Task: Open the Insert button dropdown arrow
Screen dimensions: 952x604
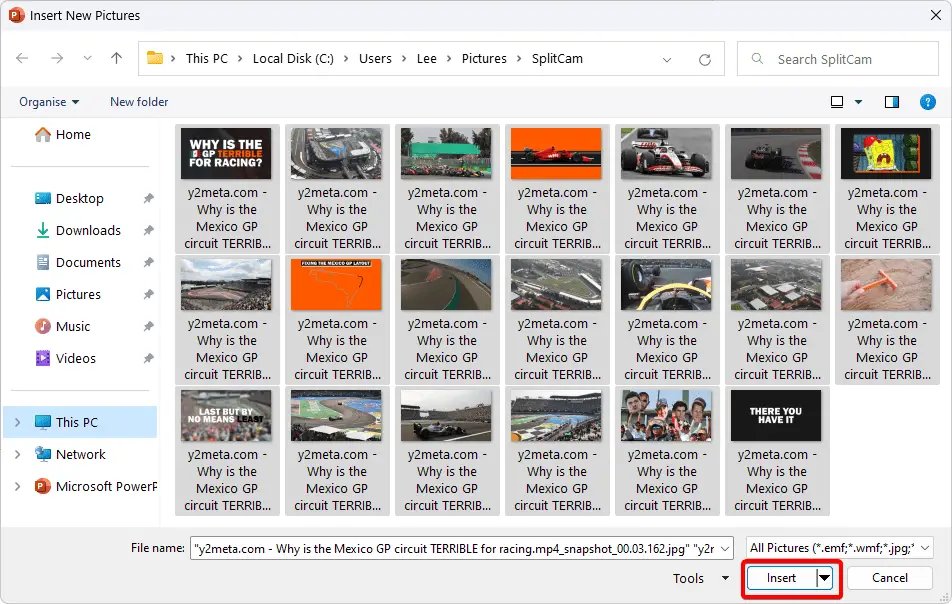Action: point(825,578)
